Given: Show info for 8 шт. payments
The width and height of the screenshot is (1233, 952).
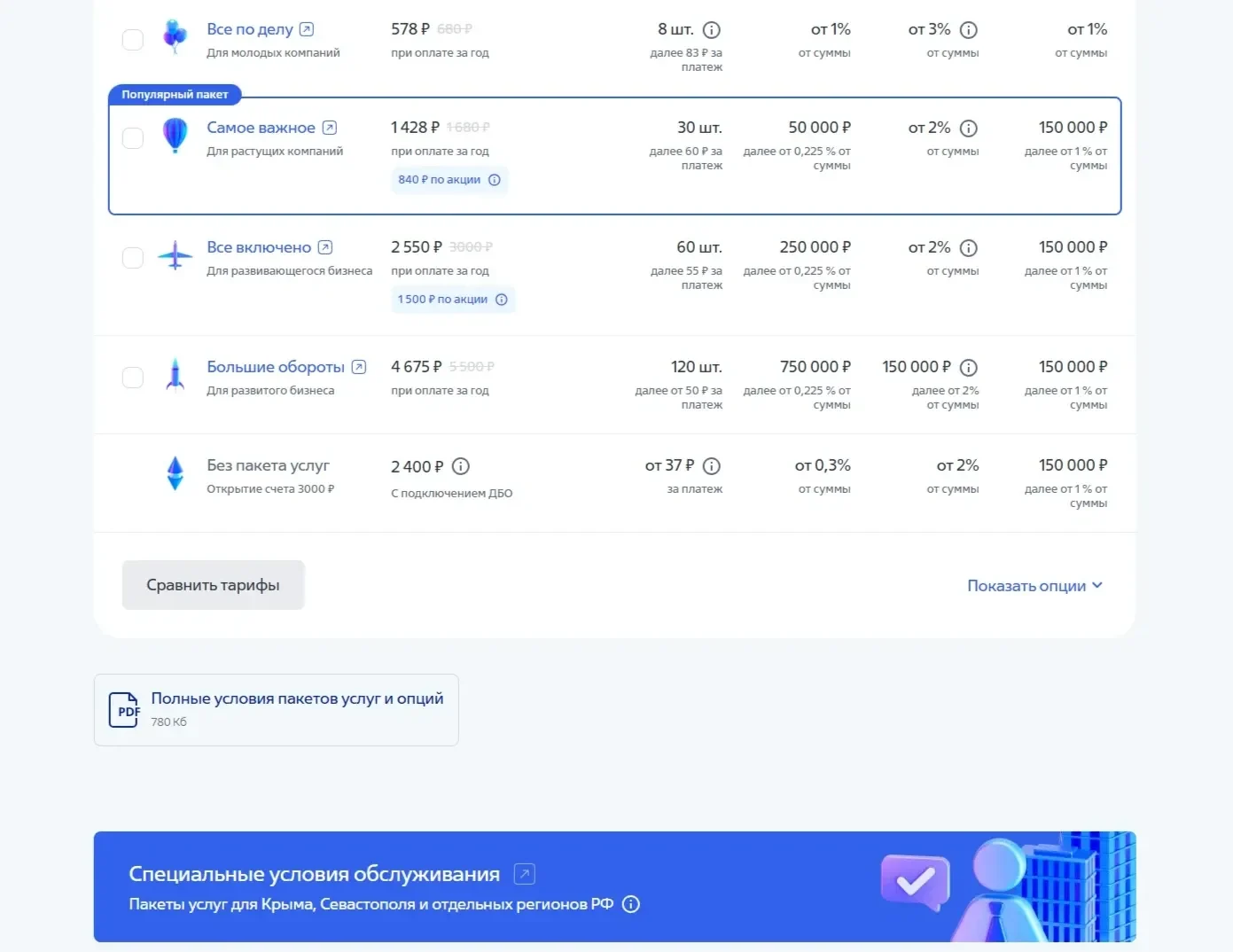Looking at the screenshot, I should (x=712, y=30).
